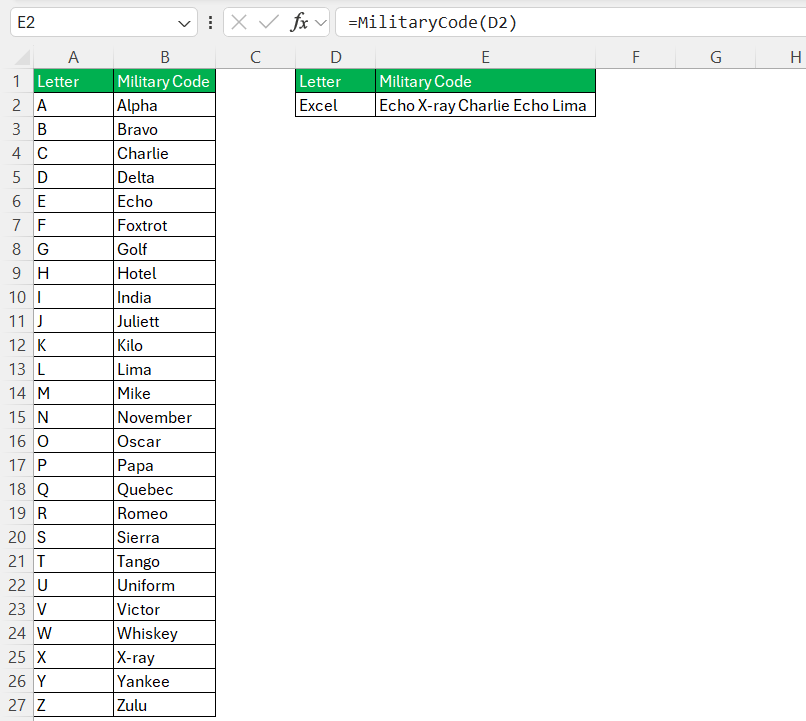Image resolution: width=806 pixels, height=721 pixels.
Task: Click the Select All corner triangle
Action: tap(23, 57)
